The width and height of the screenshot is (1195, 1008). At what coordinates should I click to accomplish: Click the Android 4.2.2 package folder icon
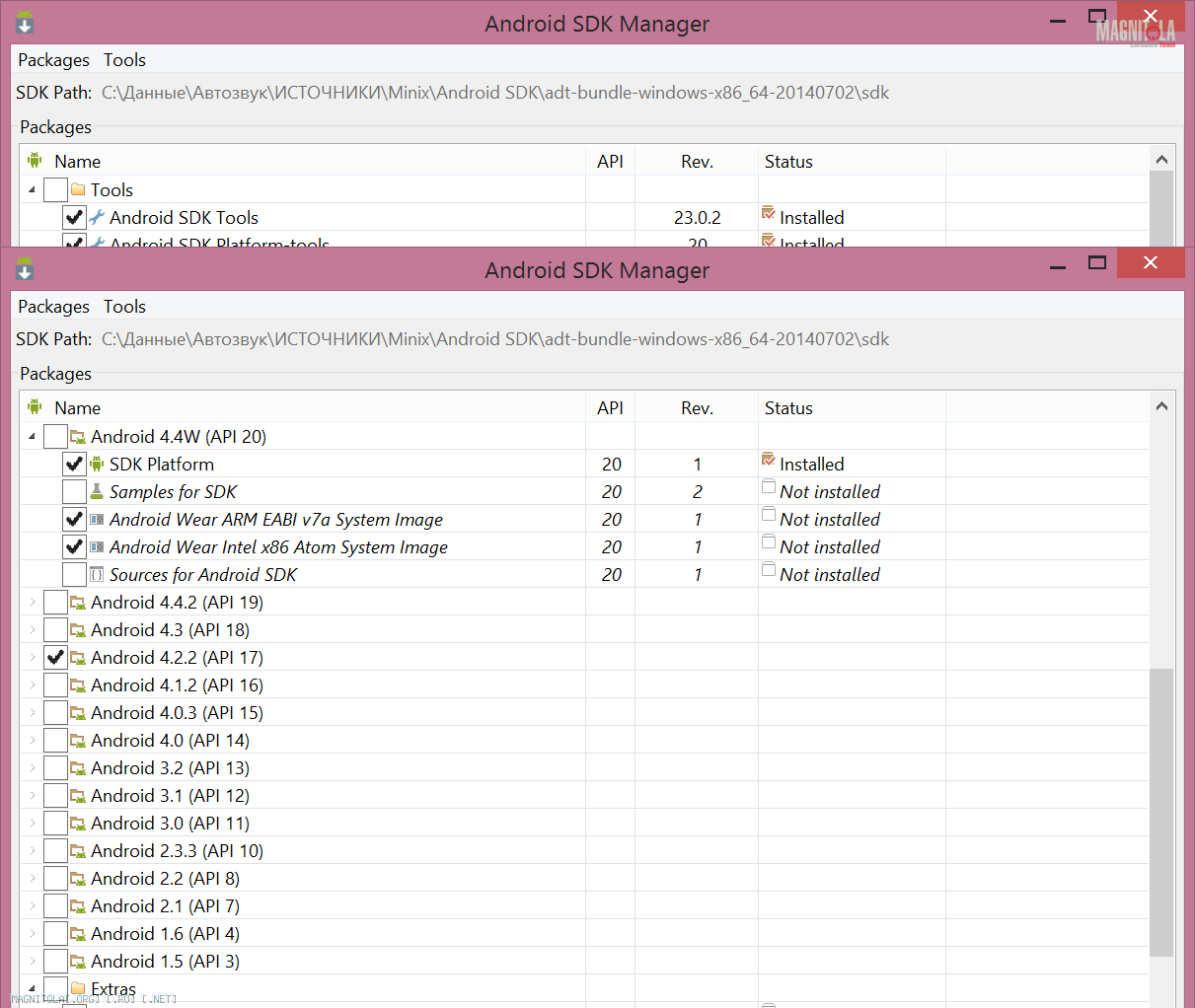(x=78, y=657)
